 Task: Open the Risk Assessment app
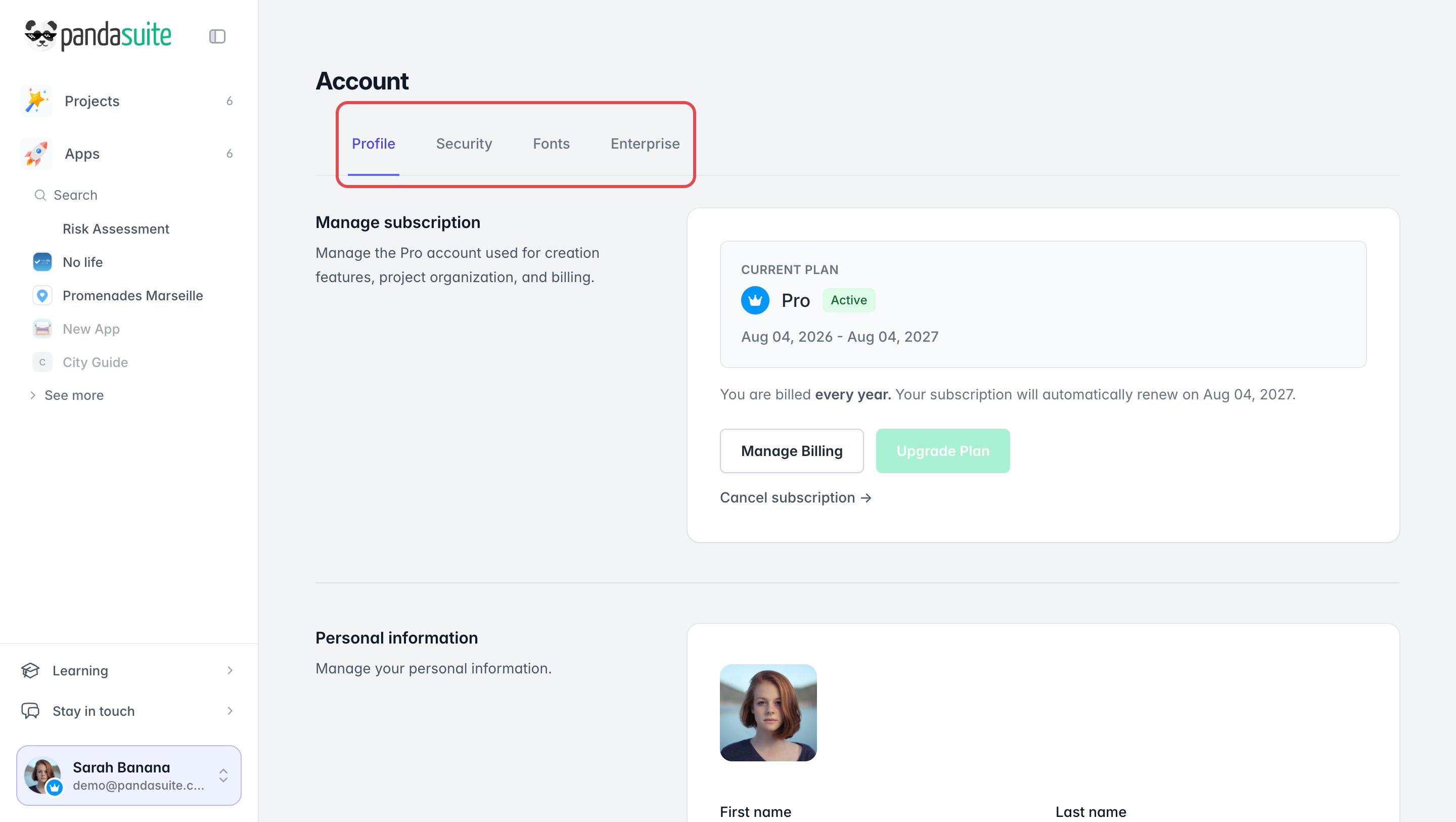(x=116, y=229)
